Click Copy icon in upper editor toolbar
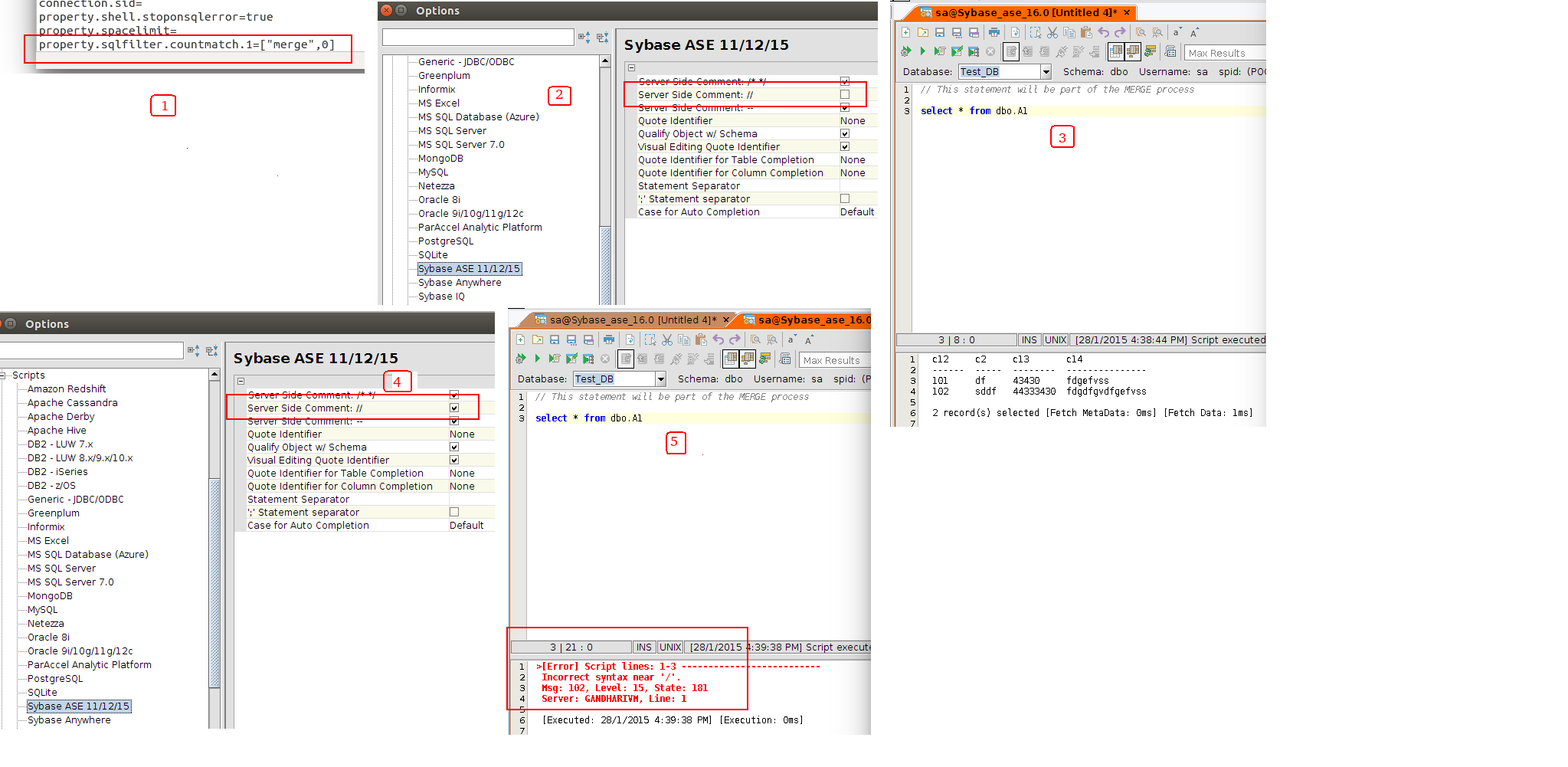Viewport: 1568px width, 767px height. pos(1069,32)
